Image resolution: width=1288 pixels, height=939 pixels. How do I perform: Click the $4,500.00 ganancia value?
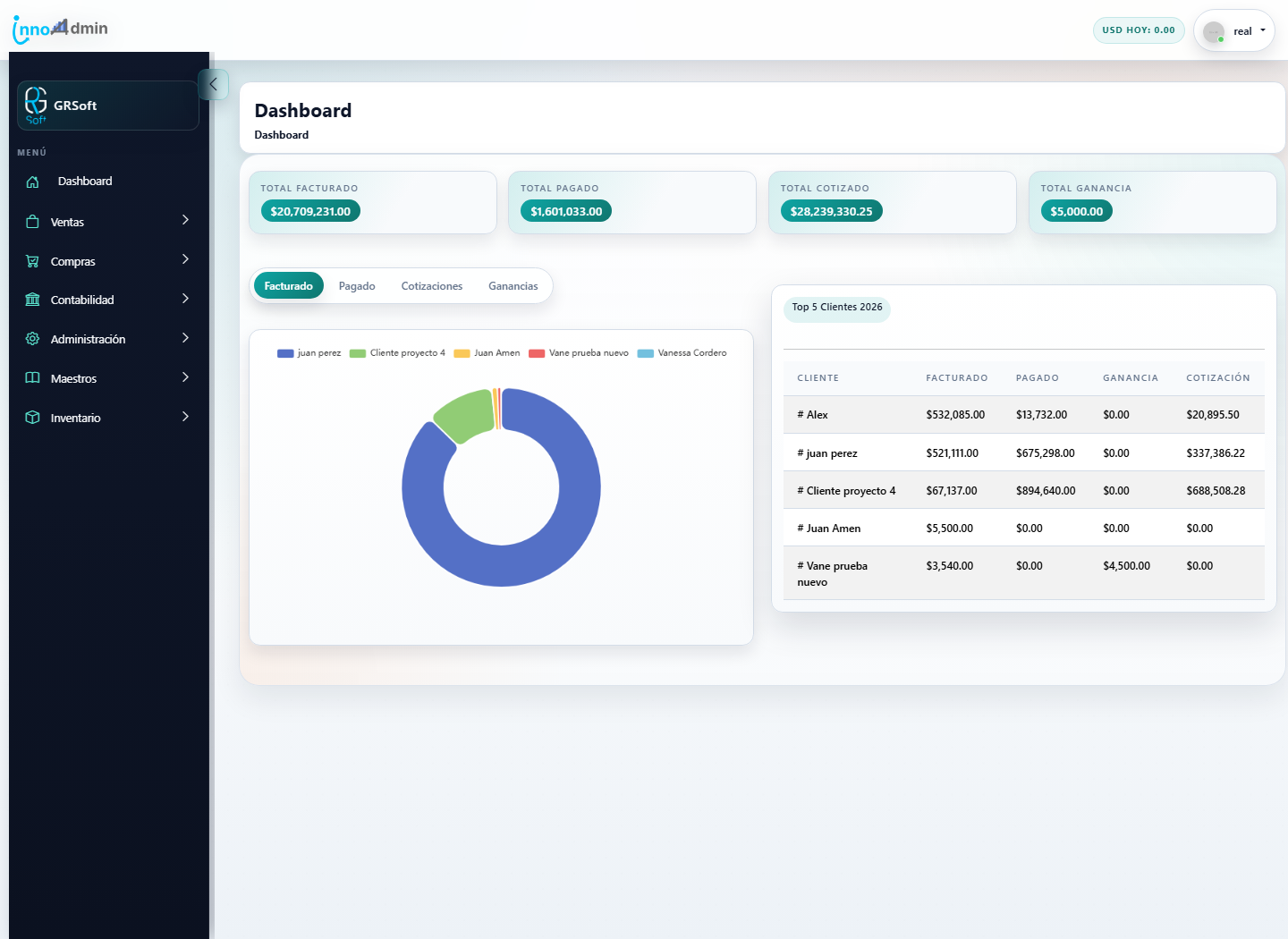click(x=1127, y=566)
